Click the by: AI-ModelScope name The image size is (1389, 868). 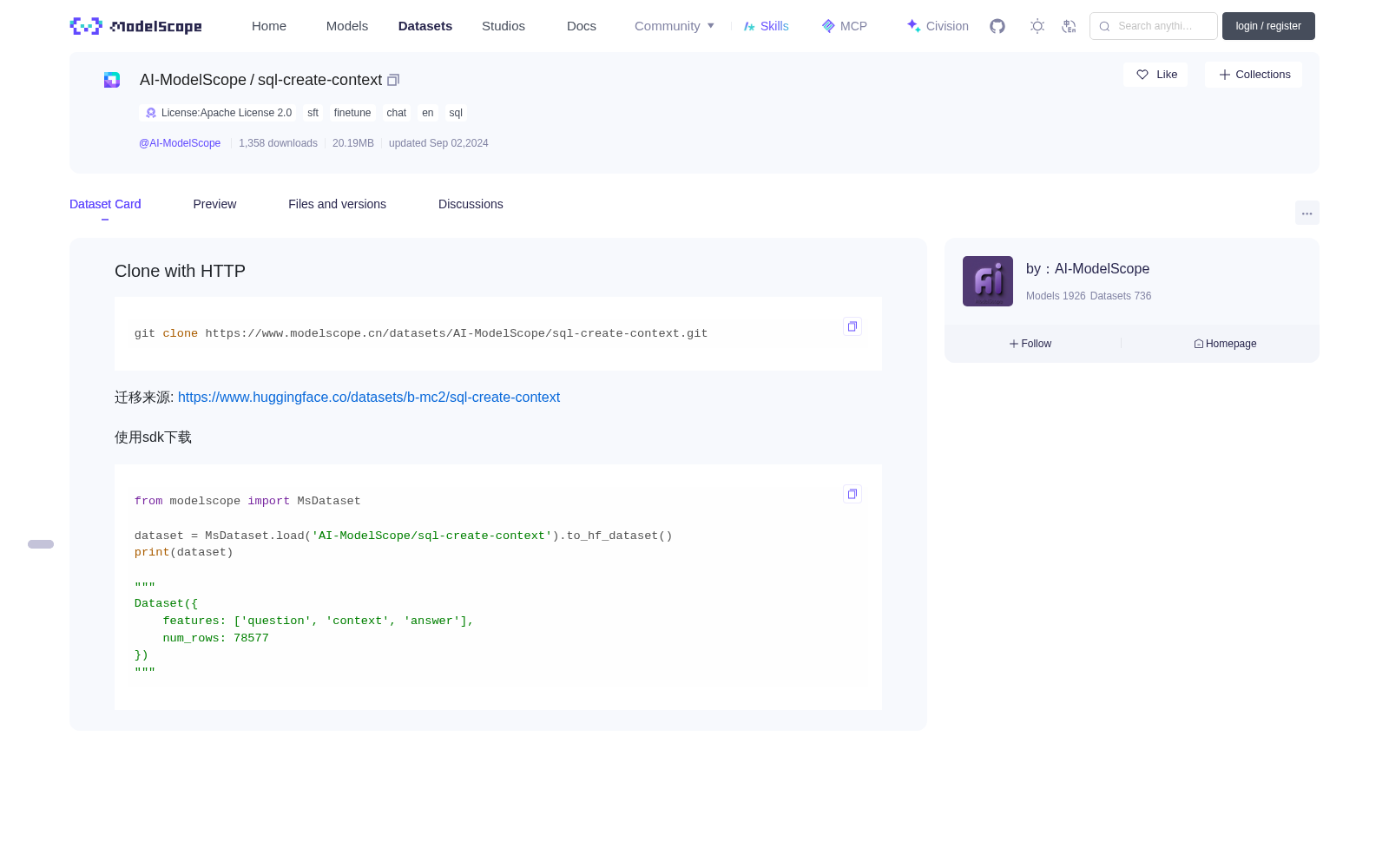pyautogui.click(x=1088, y=269)
